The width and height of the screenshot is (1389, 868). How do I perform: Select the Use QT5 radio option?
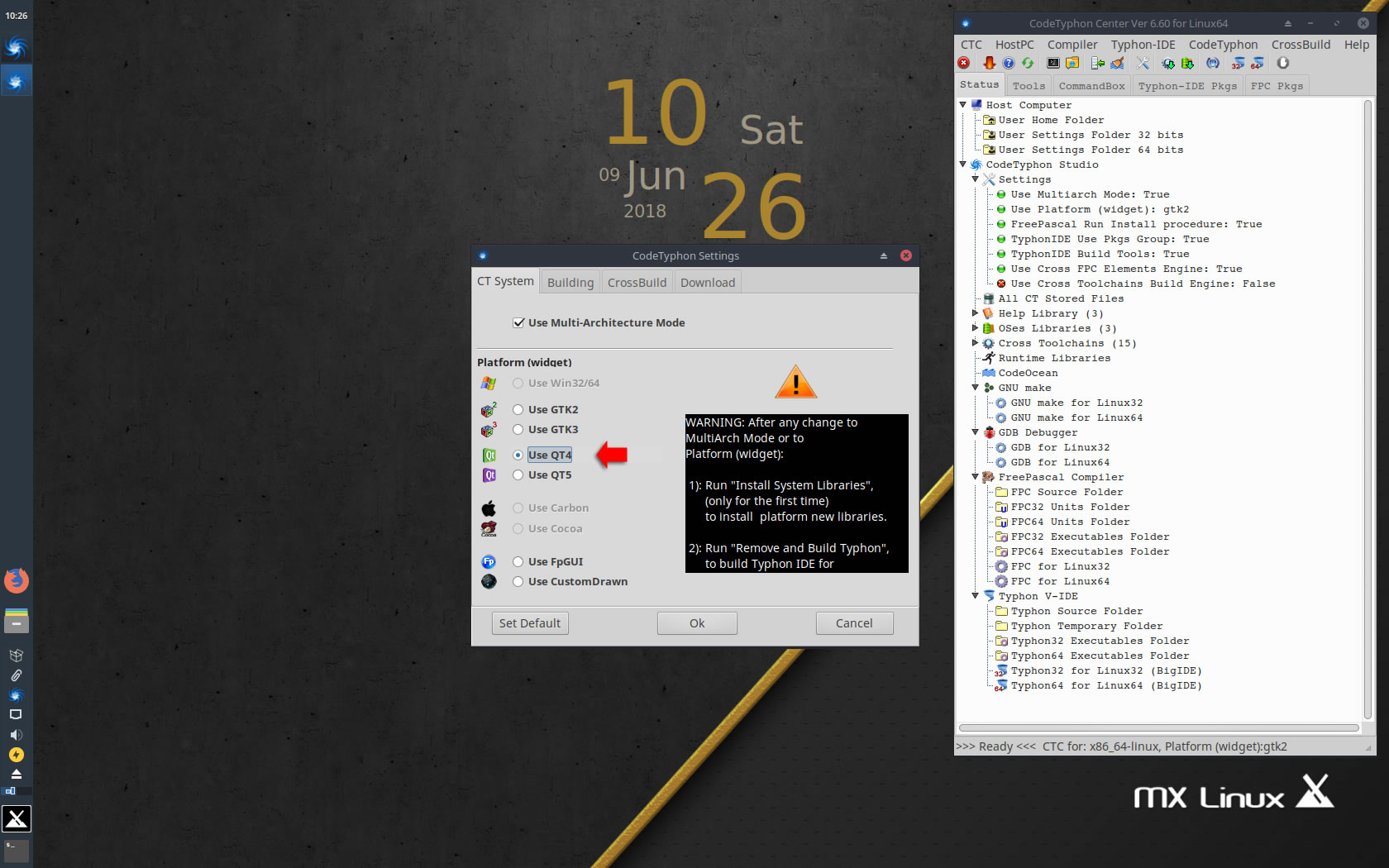pos(518,475)
